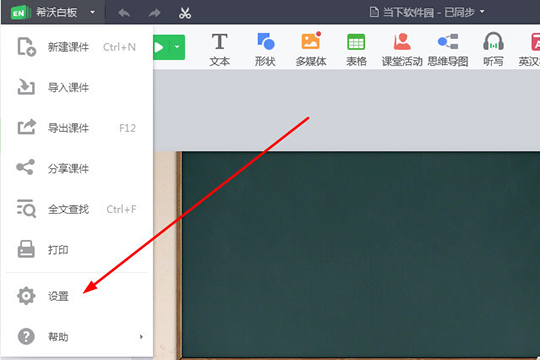Open the 帮助 help submenu
Viewport: 540px width, 360px height.
coord(77,337)
